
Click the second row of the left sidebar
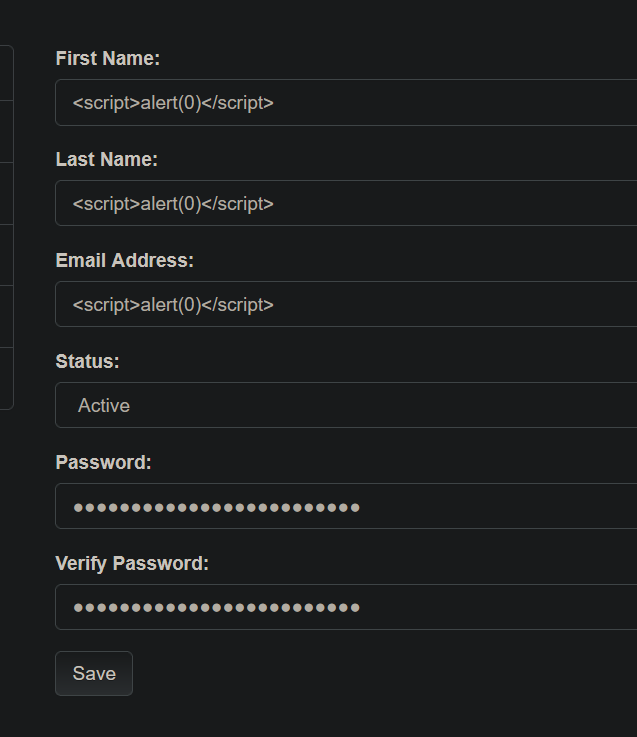(x=6, y=132)
